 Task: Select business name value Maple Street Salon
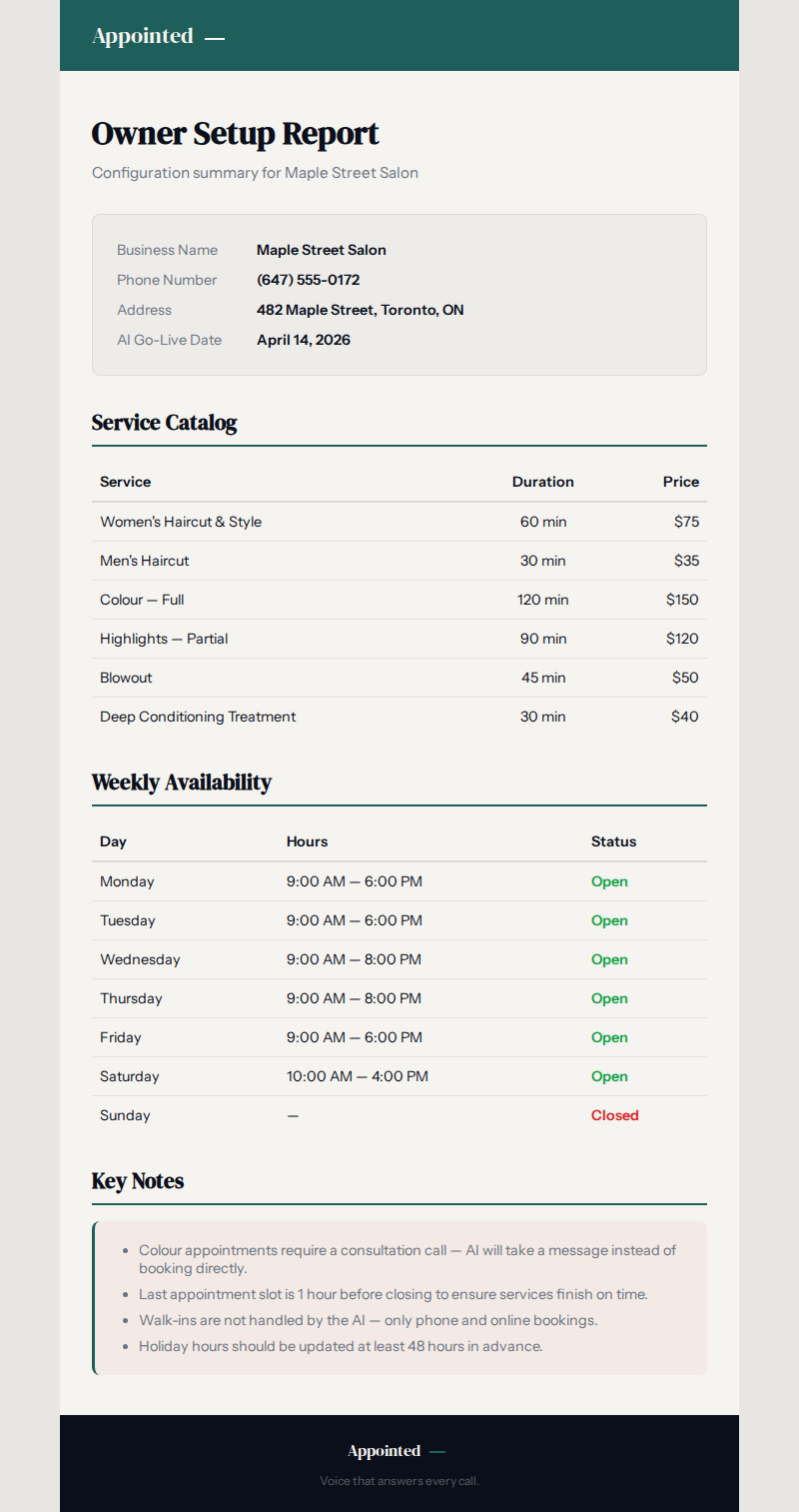point(322,250)
